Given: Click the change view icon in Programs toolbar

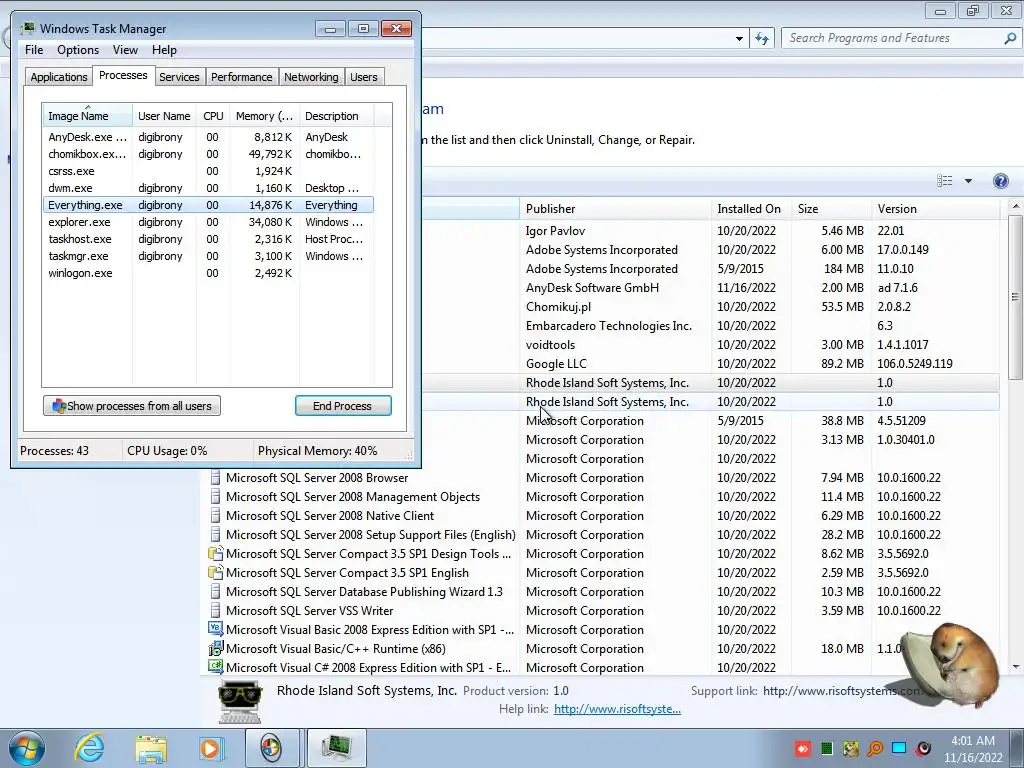Looking at the screenshot, I should coord(944,181).
